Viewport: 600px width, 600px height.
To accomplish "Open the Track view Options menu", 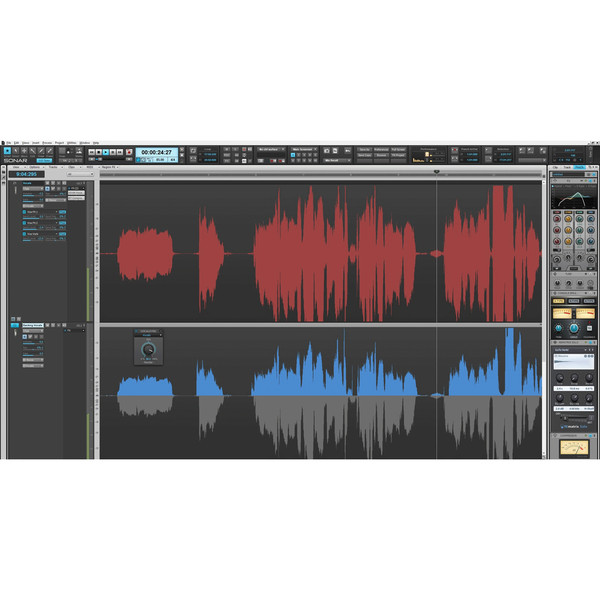I will (x=34, y=167).
